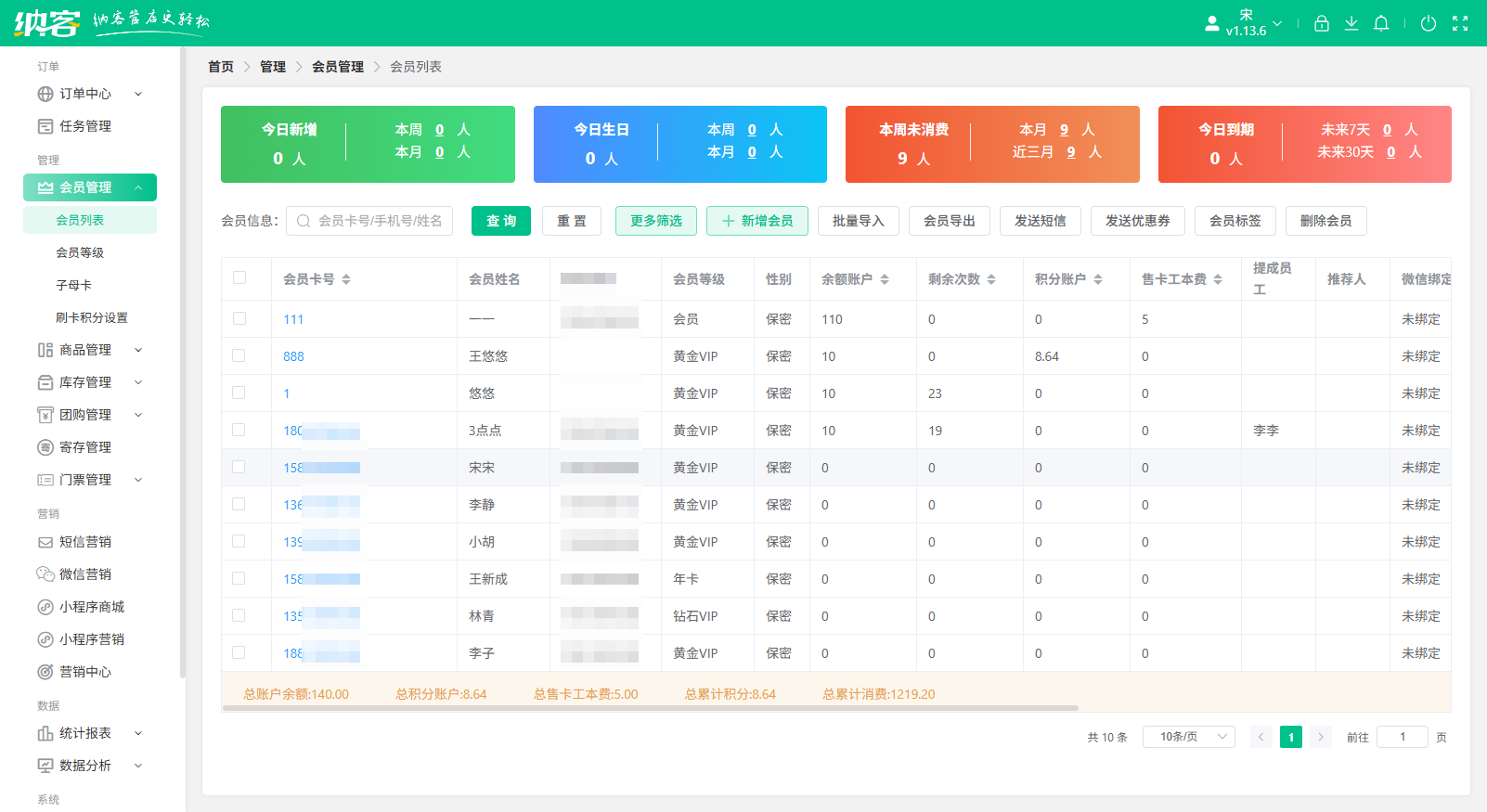Image resolution: width=1487 pixels, height=812 pixels.
Task: Click the power logout icon
Action: tap(1429, 23)
